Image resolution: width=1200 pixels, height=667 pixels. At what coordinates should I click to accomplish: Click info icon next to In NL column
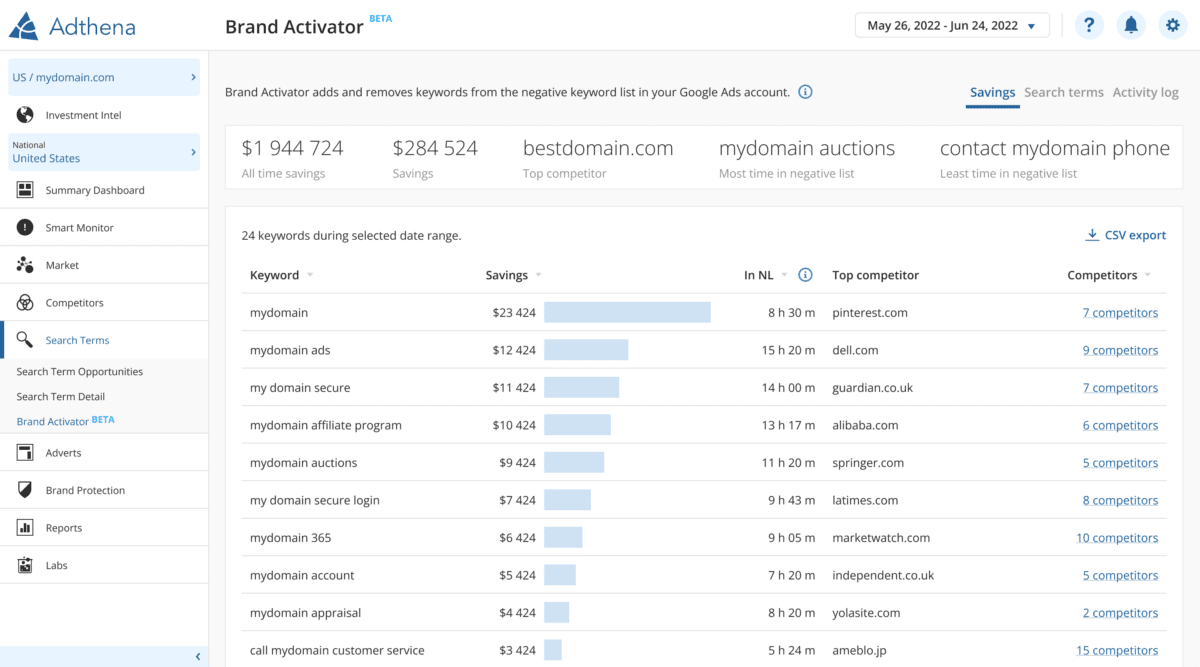(x=805, y=275)
